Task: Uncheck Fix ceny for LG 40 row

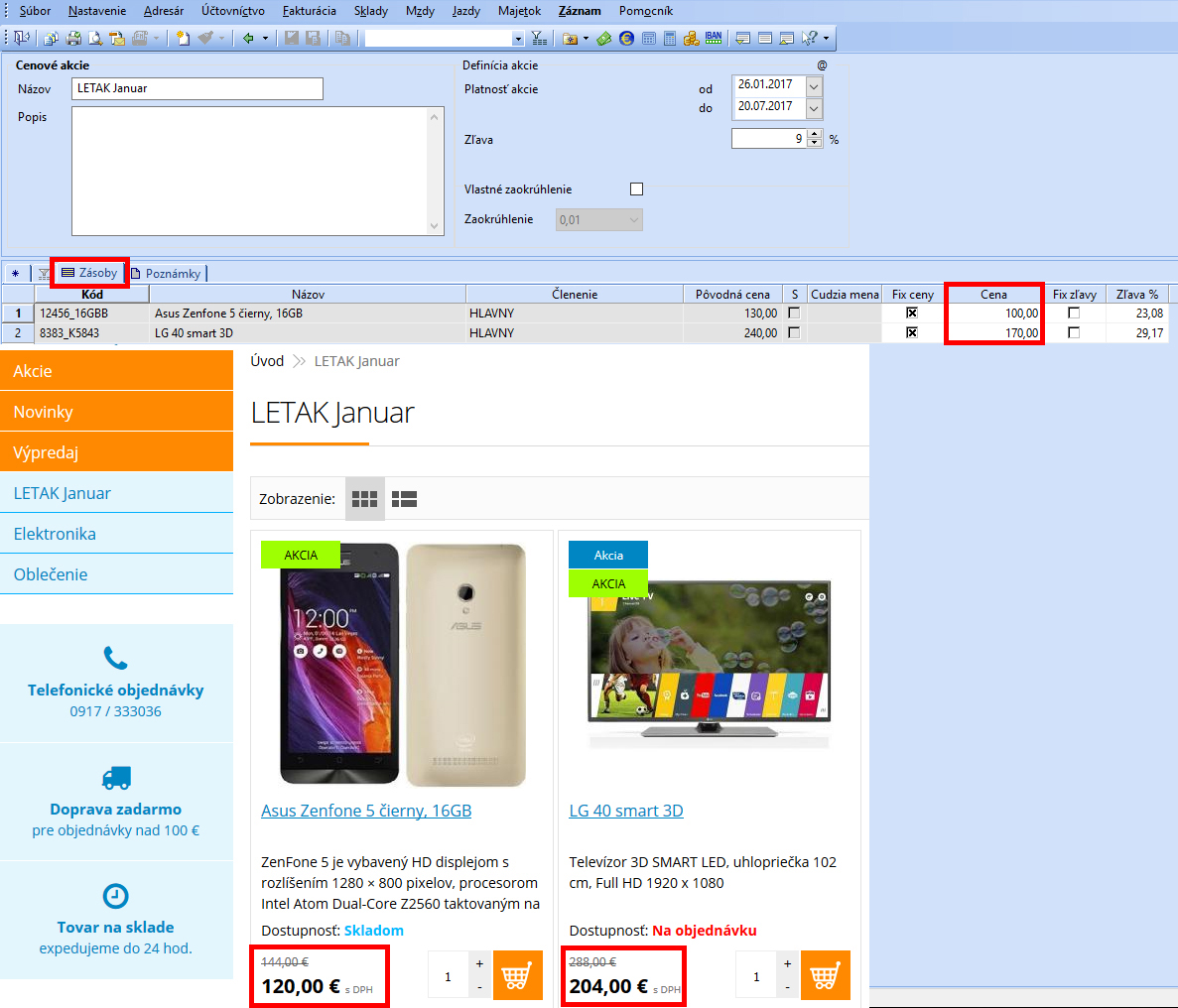Action: [x=912, y=332]
